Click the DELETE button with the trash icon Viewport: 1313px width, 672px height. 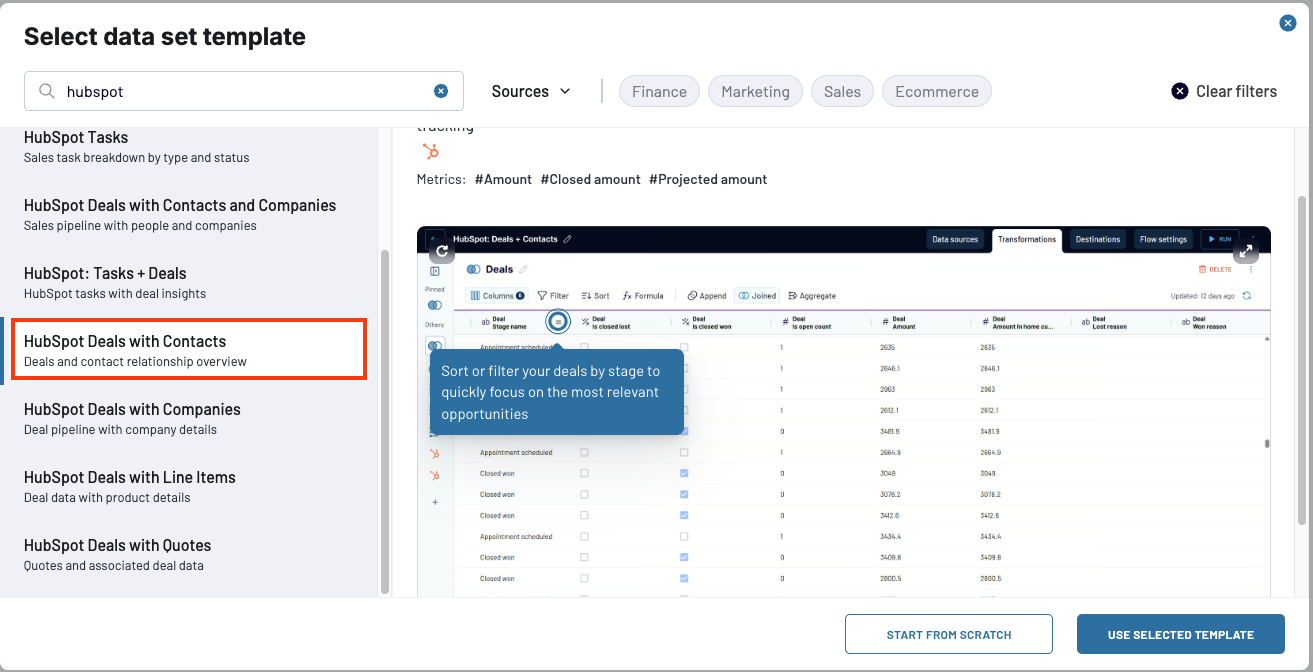point(1215,269)
